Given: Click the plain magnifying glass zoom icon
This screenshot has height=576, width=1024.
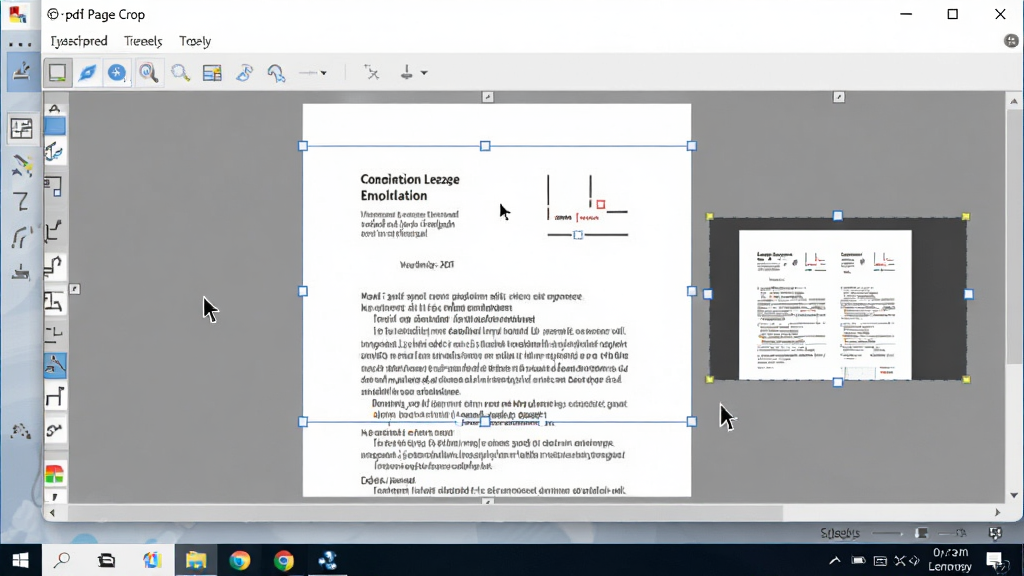Looking at the screenshot, I should click(x=180, y=72).
